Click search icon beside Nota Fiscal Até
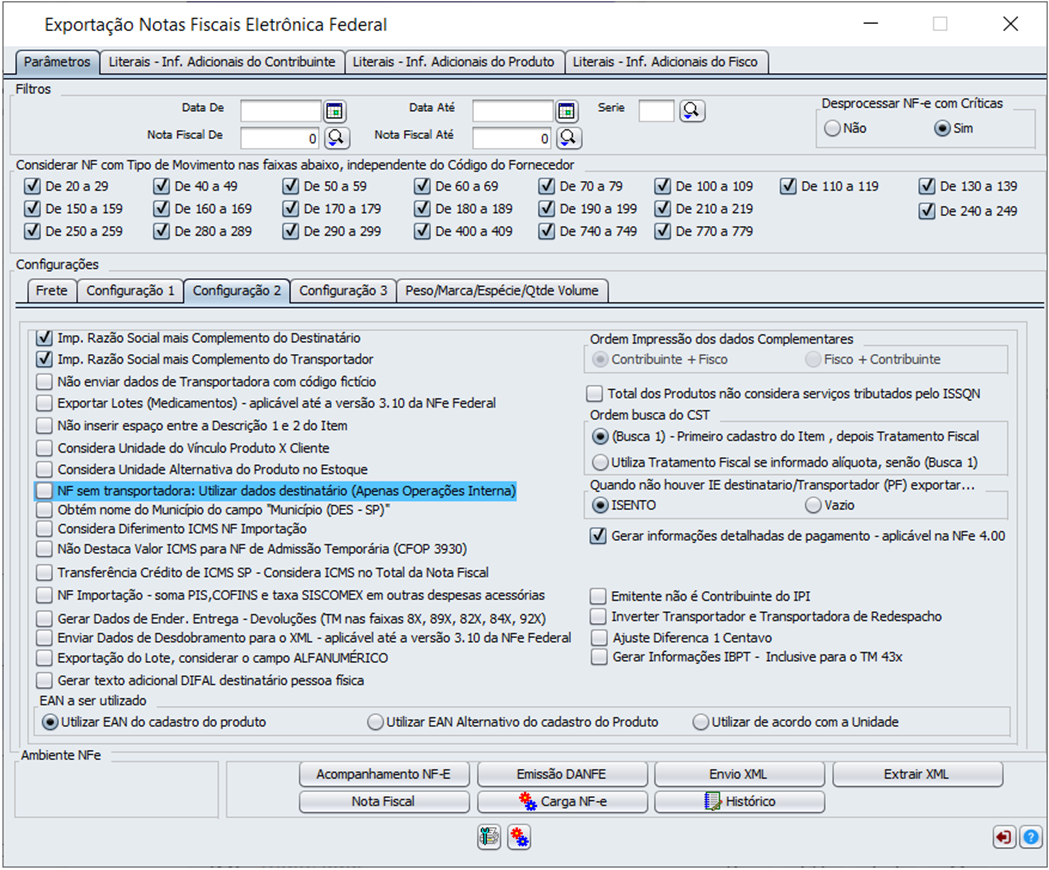This screenshot has width=1049, height=870. point(568,138)
